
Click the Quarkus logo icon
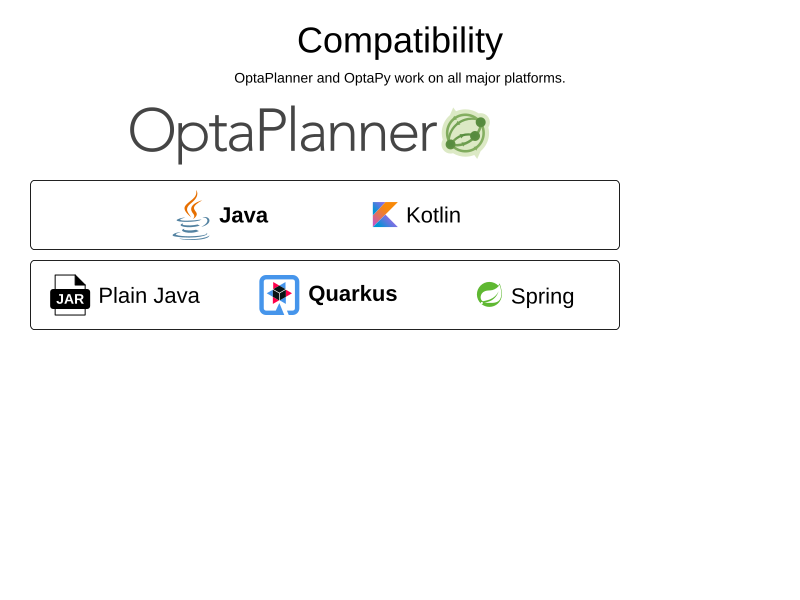coord(279,295)
